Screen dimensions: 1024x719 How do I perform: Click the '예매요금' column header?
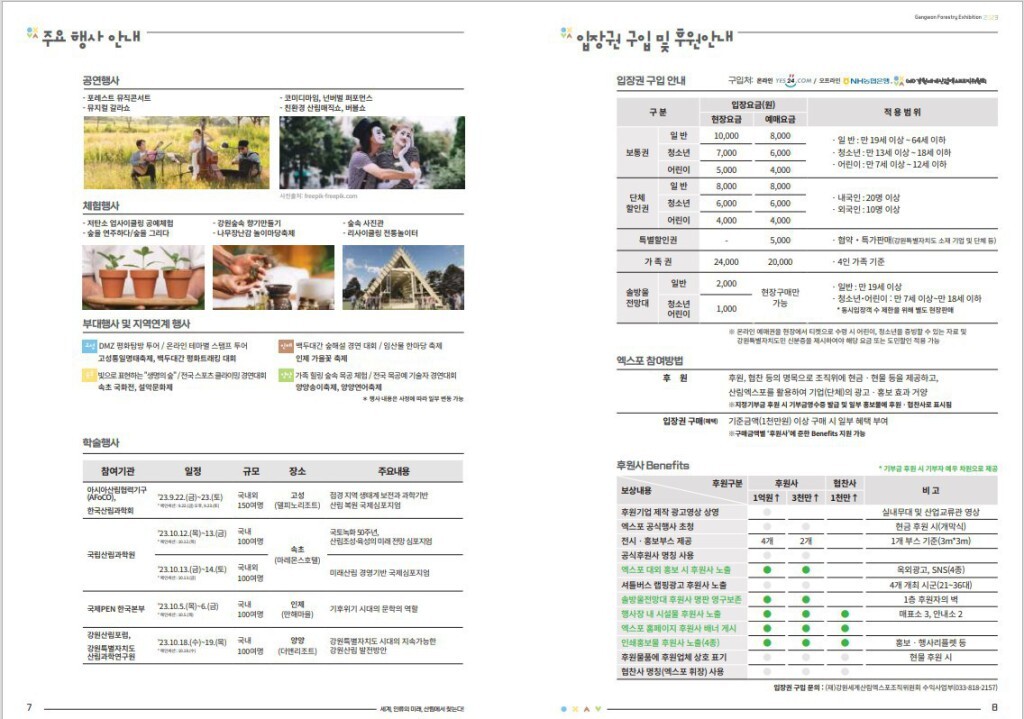tap(780, 119)
